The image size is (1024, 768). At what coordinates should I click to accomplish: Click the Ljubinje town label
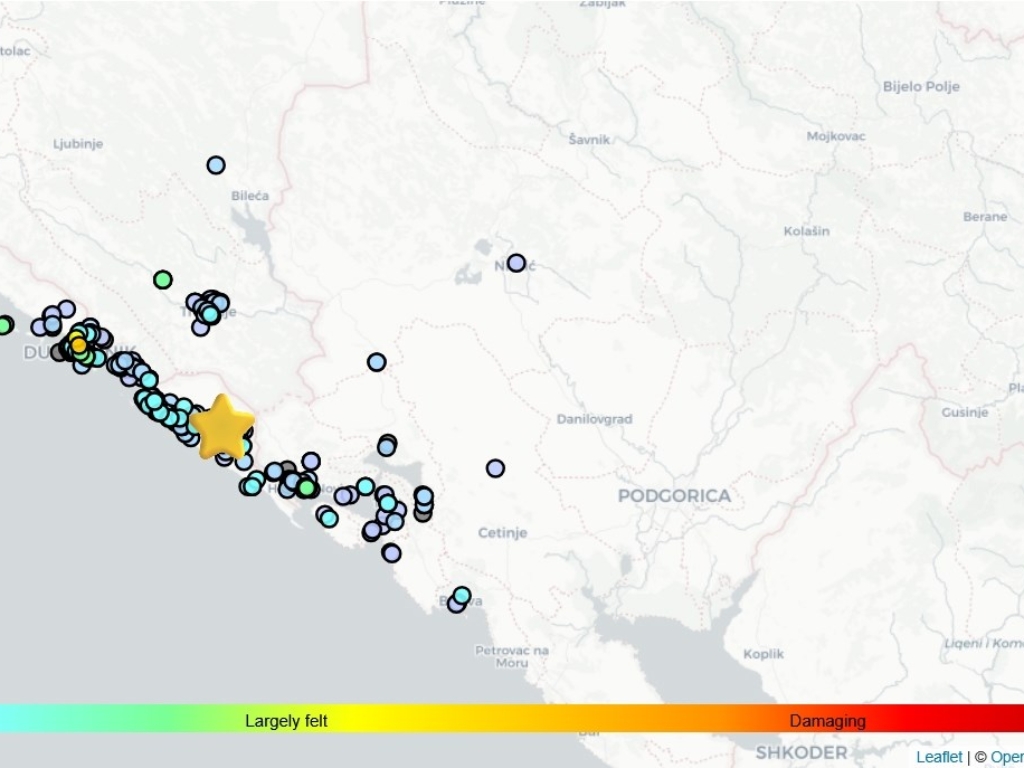pos(78,144)
